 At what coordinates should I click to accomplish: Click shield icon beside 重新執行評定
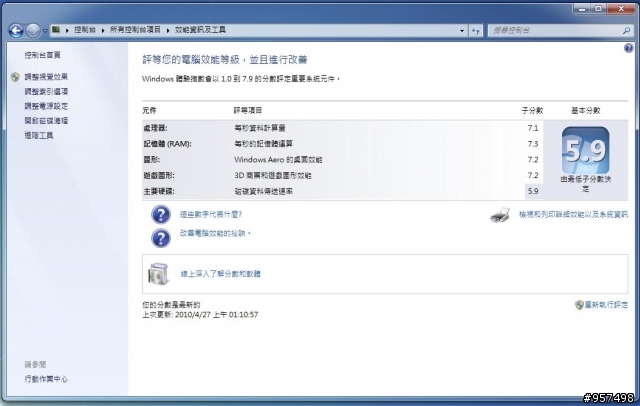pyautogui.click(x=579, y=305)
